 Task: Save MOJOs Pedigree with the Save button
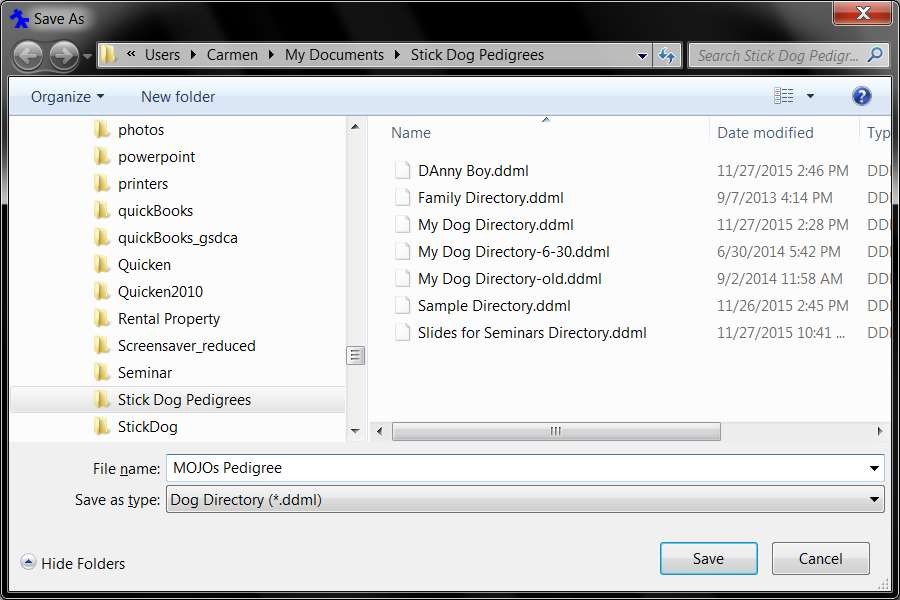click(x=708, y=558)
